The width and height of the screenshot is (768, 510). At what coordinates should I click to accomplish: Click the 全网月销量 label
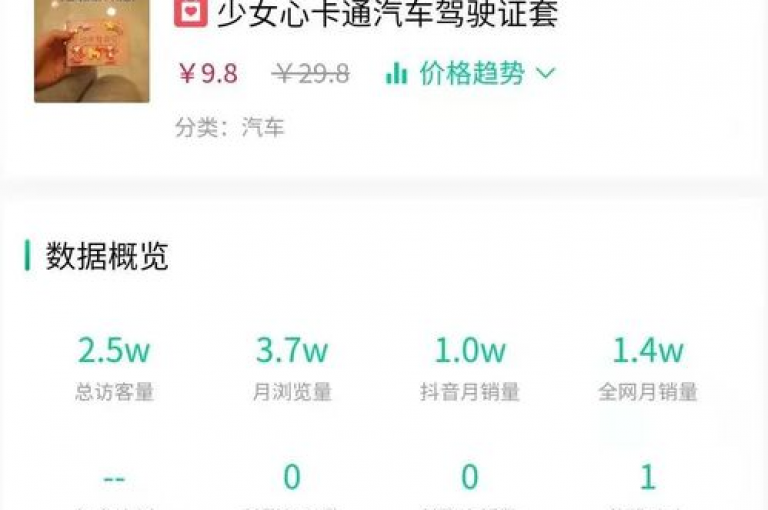(x=648, y=392)
